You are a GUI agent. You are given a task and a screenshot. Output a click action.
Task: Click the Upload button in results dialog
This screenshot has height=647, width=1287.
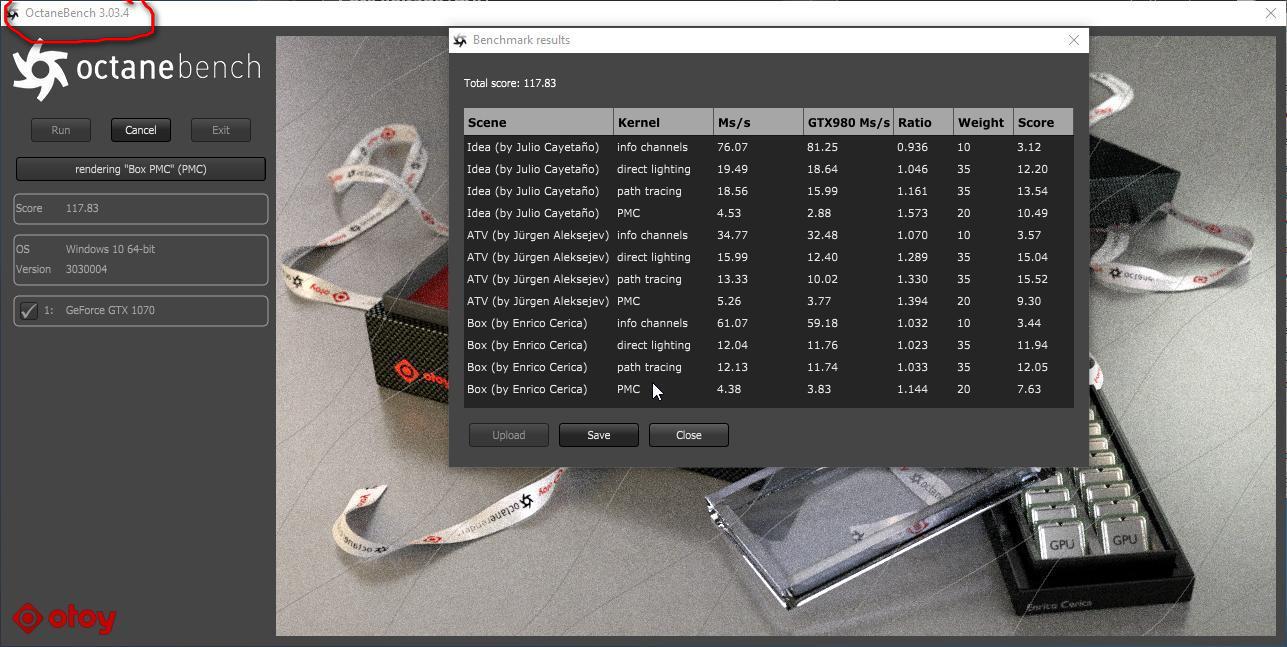click(x=509, y=435)
